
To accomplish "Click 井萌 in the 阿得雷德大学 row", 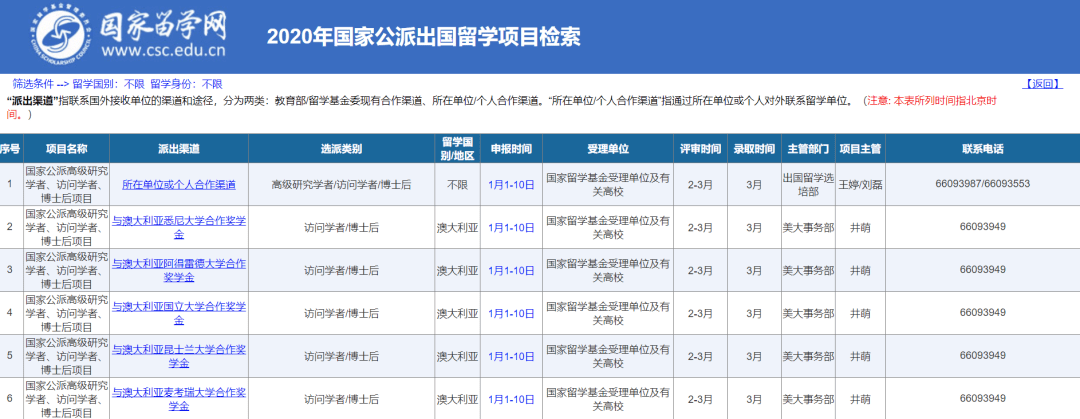I will tap(860, 270).
